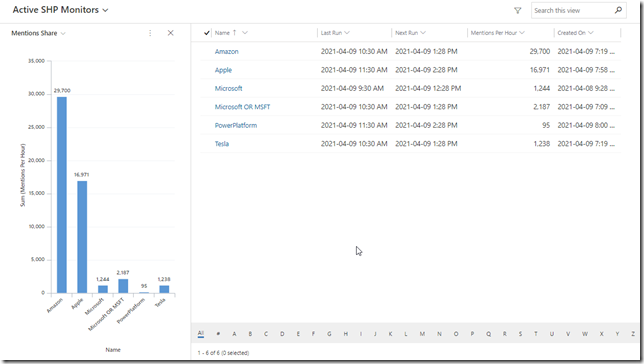Filter records by letter T
Screen dimensions: 644x364
(536, 334)
